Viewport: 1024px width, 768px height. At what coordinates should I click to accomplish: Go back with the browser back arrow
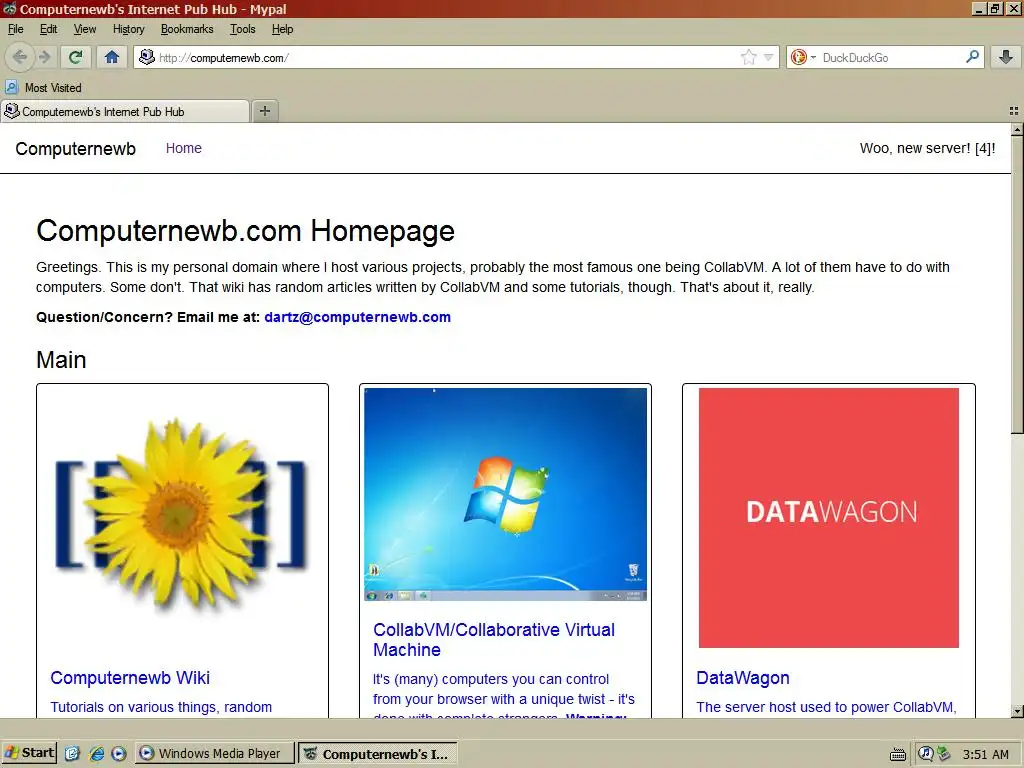[x=20, y=57]
